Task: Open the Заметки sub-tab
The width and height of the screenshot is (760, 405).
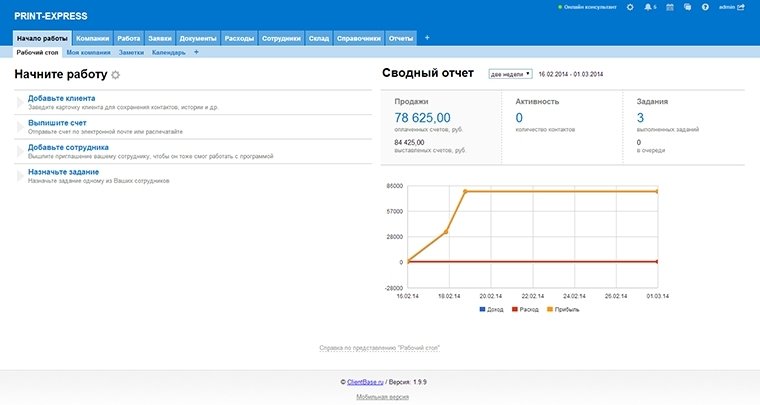Action: (x=131, y=52)
